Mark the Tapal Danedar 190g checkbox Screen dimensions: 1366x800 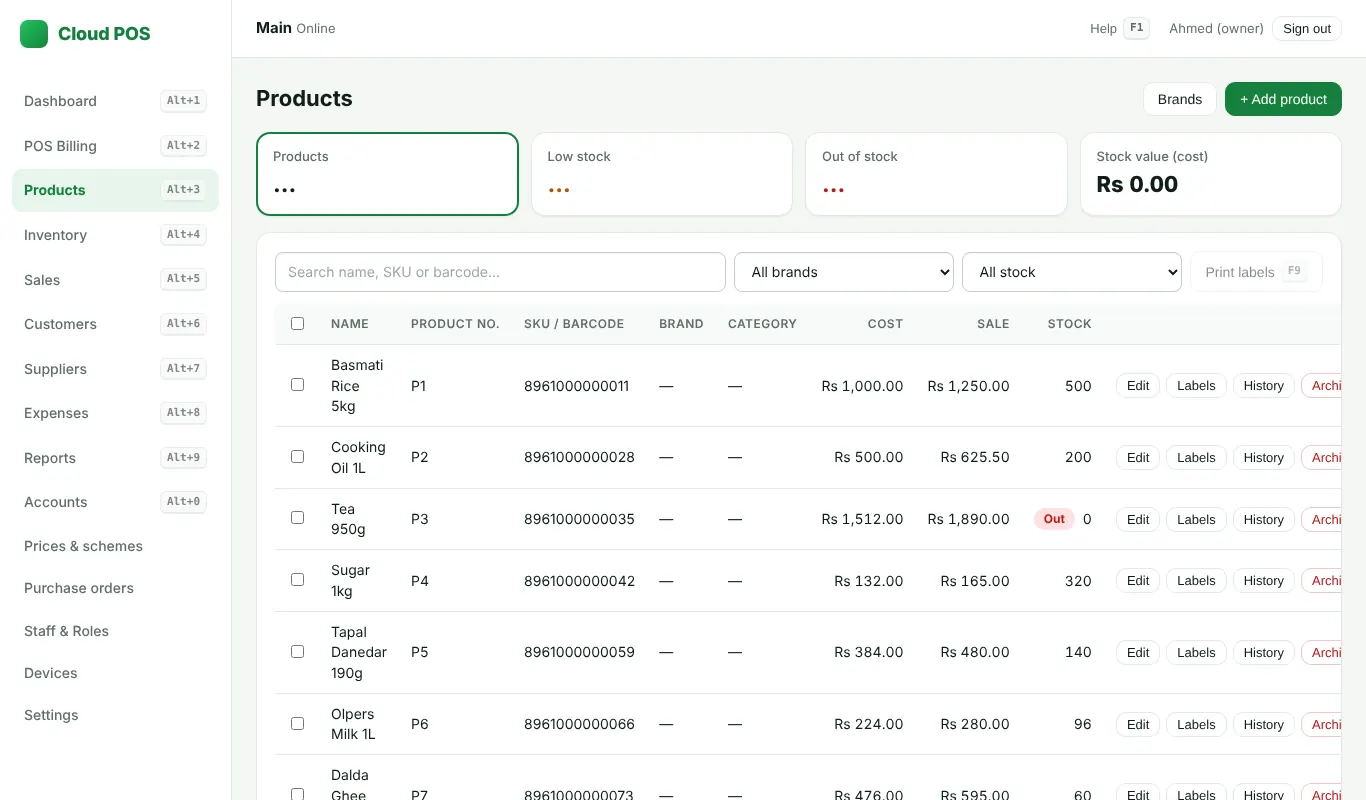point(297,651)
